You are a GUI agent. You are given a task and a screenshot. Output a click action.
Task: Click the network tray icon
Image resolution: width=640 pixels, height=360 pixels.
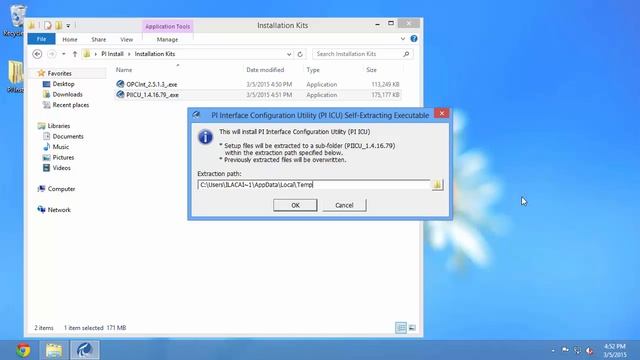(577, 350)
